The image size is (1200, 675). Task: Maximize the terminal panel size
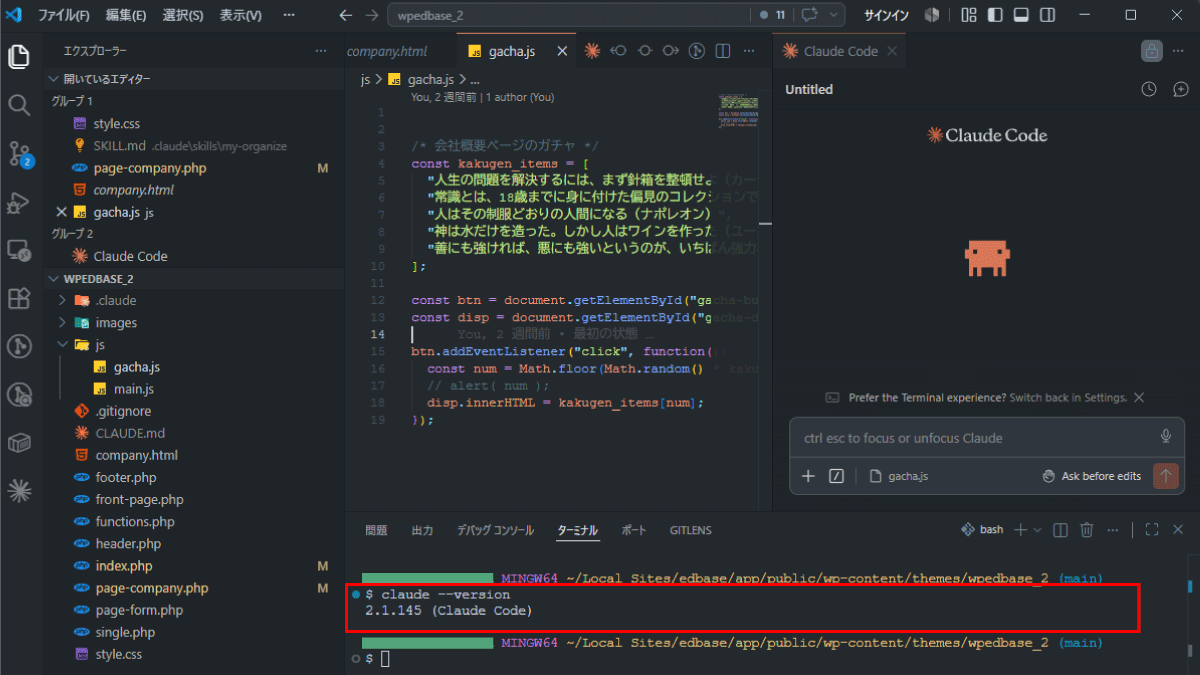(1151, 530)
